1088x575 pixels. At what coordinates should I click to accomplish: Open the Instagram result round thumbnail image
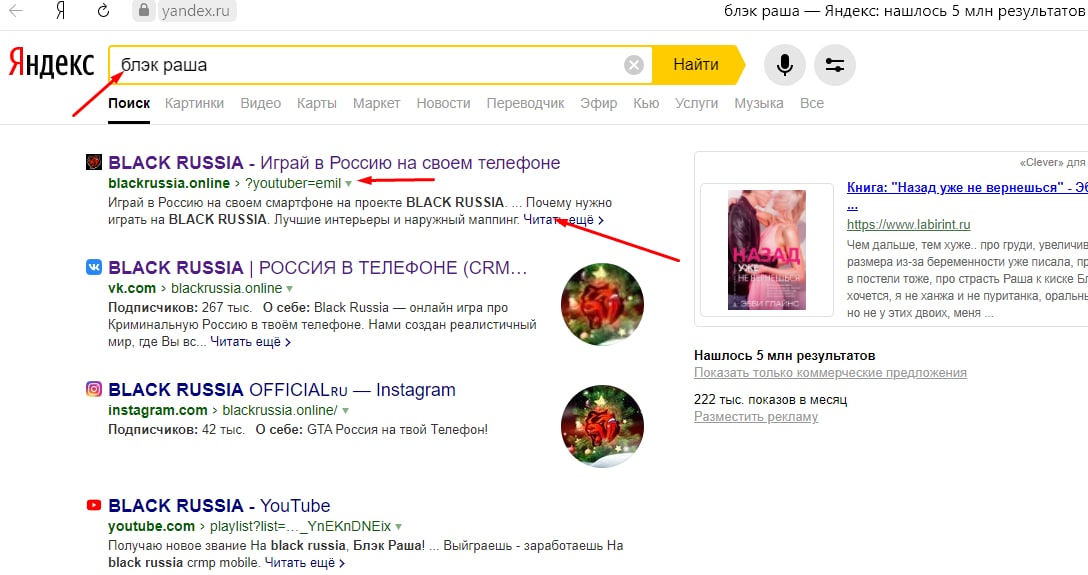tap(602, 426)
